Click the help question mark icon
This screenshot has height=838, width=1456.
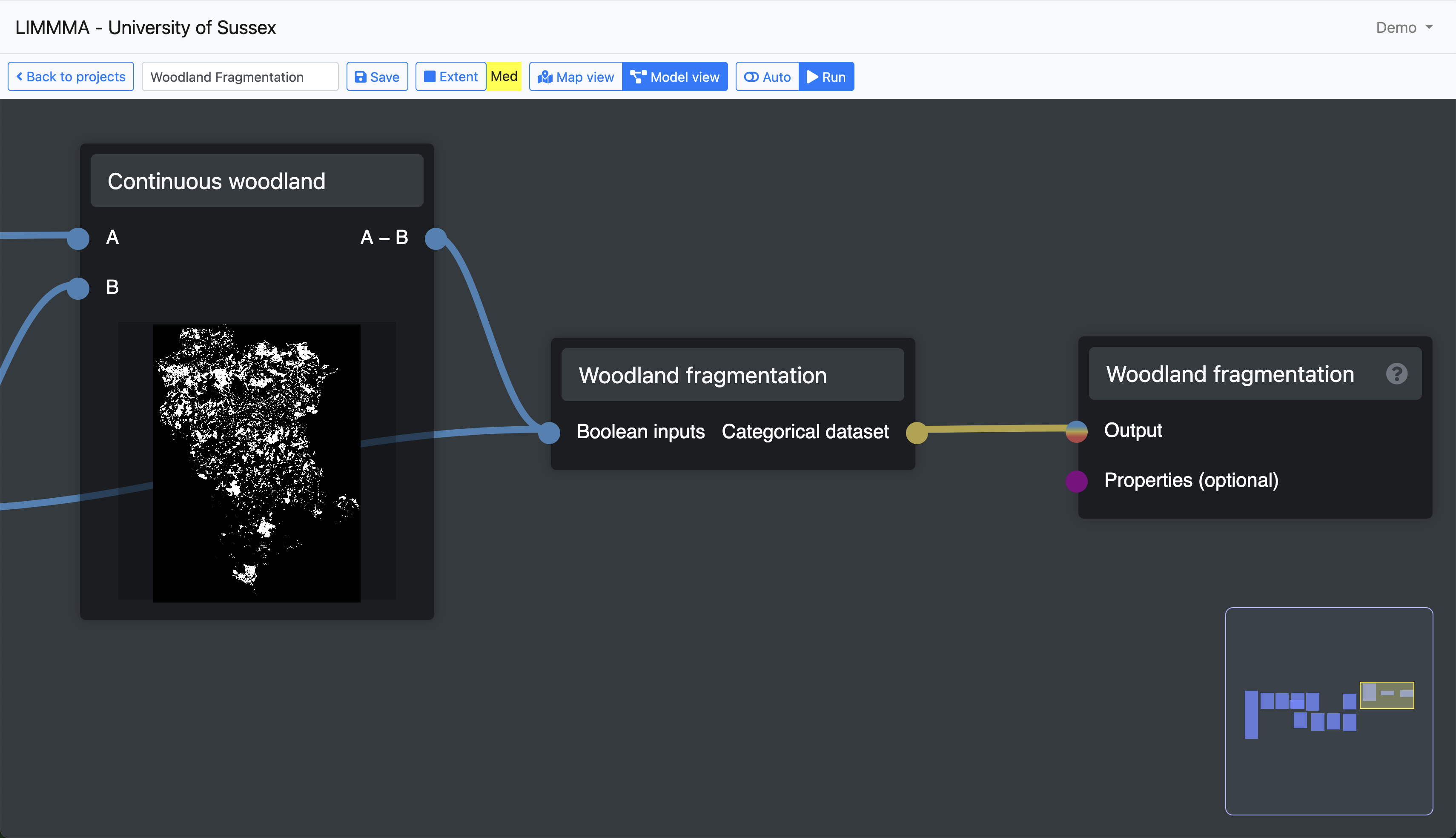1396,374
